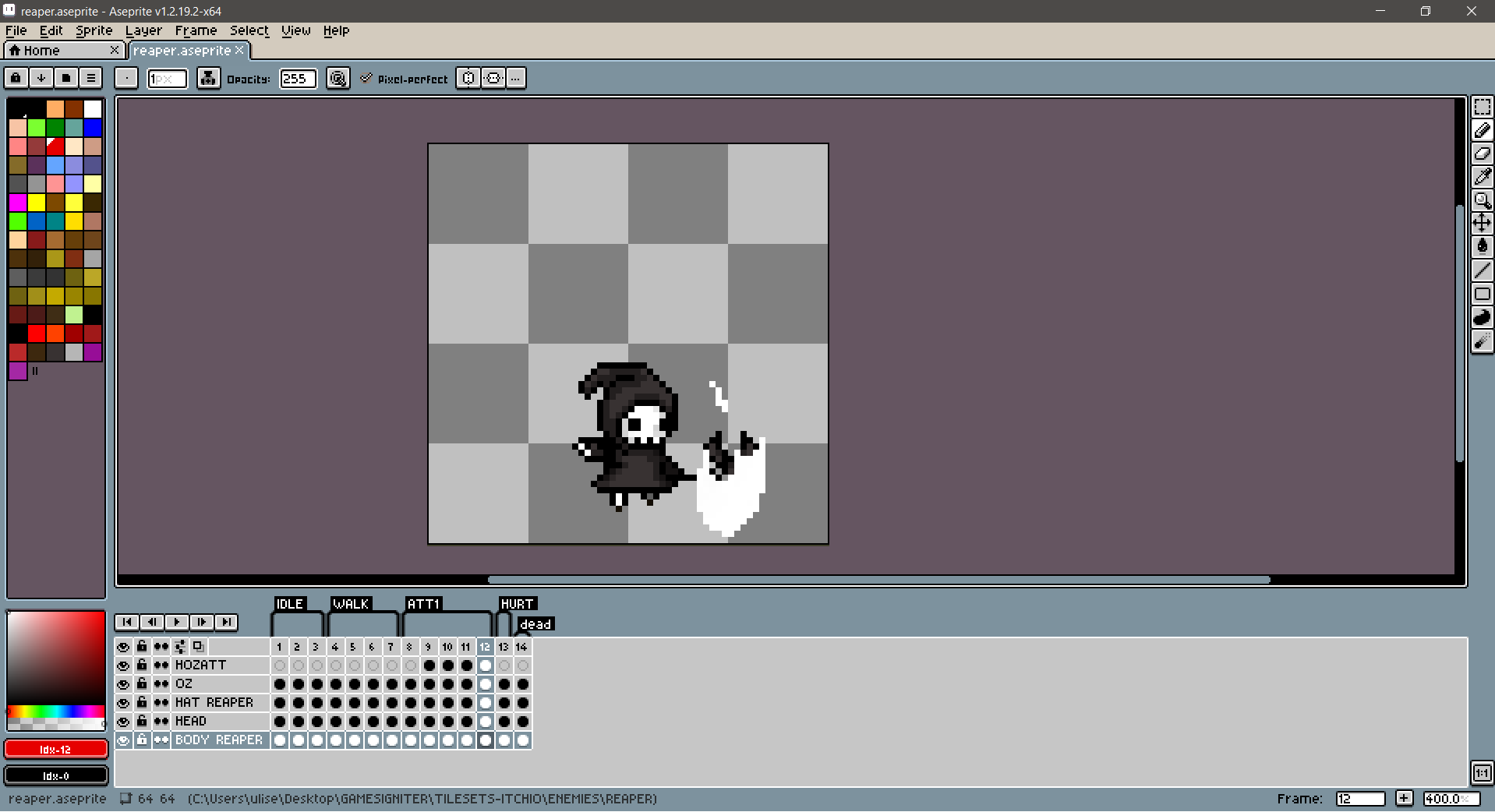This screenshot has height=812, width=1495.
Task: Activate the Move tool
Action: [1483, 224]
